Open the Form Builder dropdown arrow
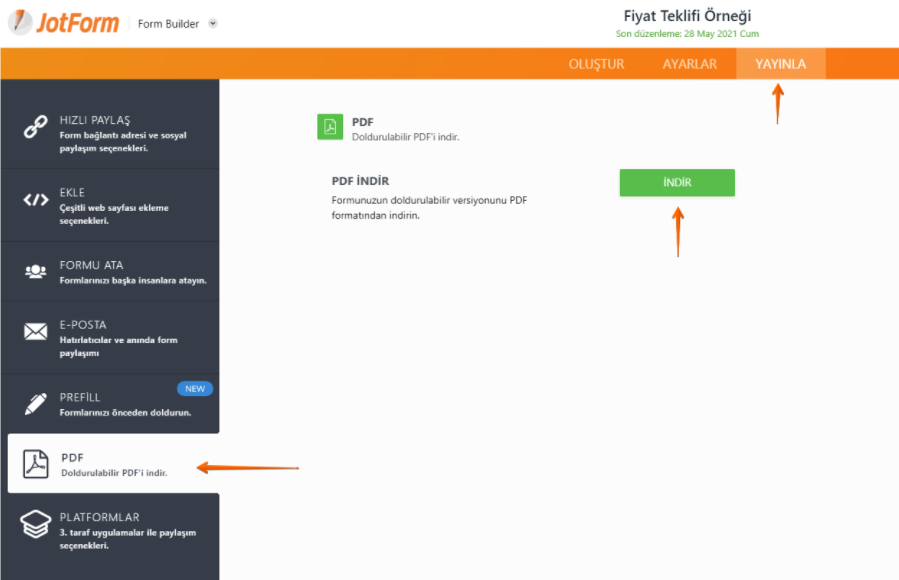 tap(213, 24)
